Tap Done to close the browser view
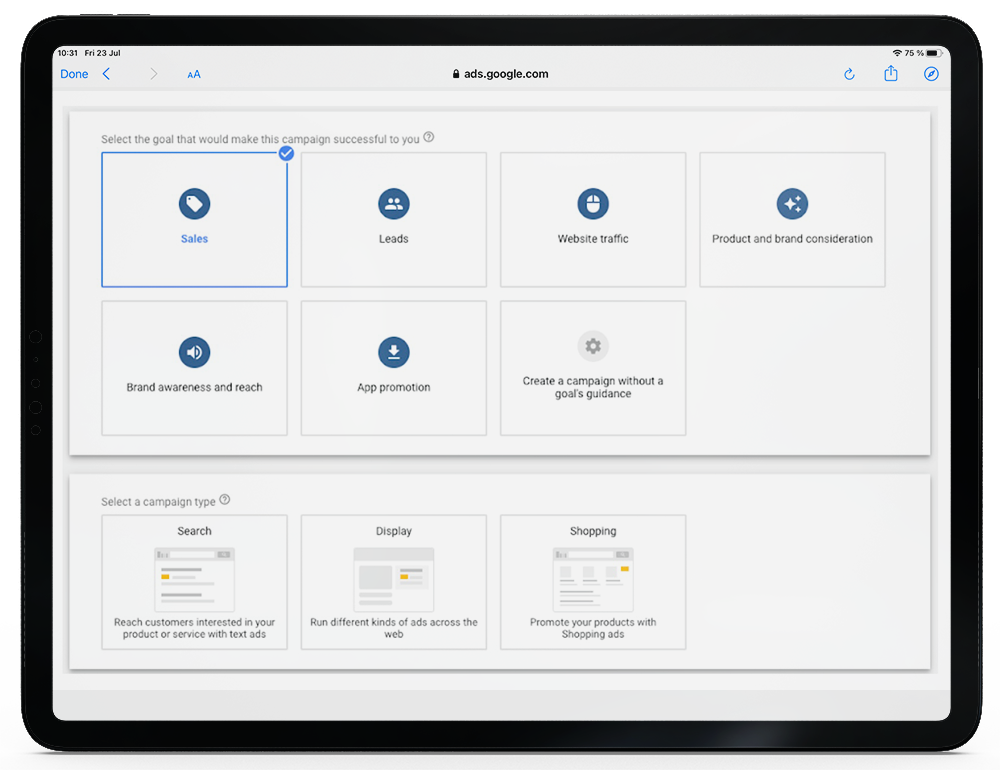This screenshot has width=1000, height=770. coord(74,74)
